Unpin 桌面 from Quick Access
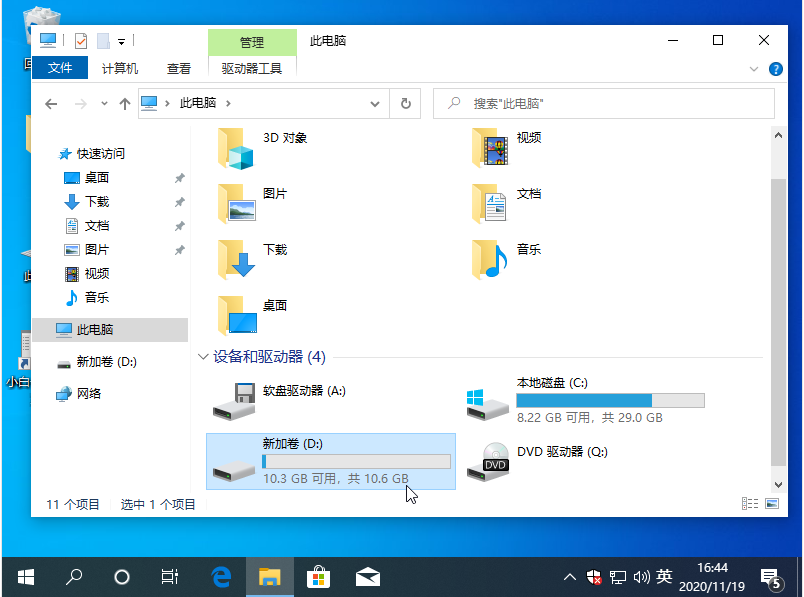 (x=183, y=177)
